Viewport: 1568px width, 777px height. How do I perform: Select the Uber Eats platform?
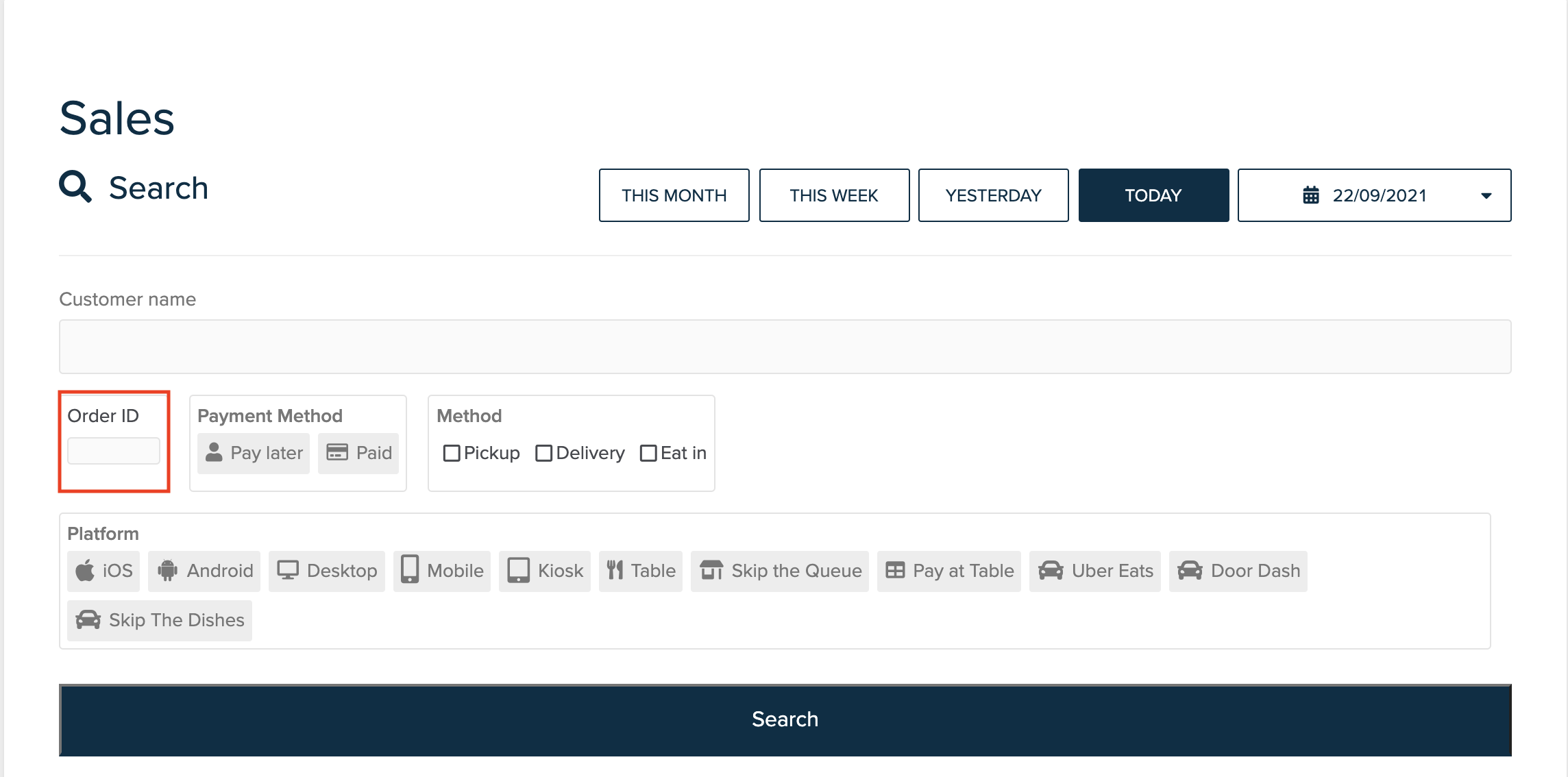(x=1094, y=570)
